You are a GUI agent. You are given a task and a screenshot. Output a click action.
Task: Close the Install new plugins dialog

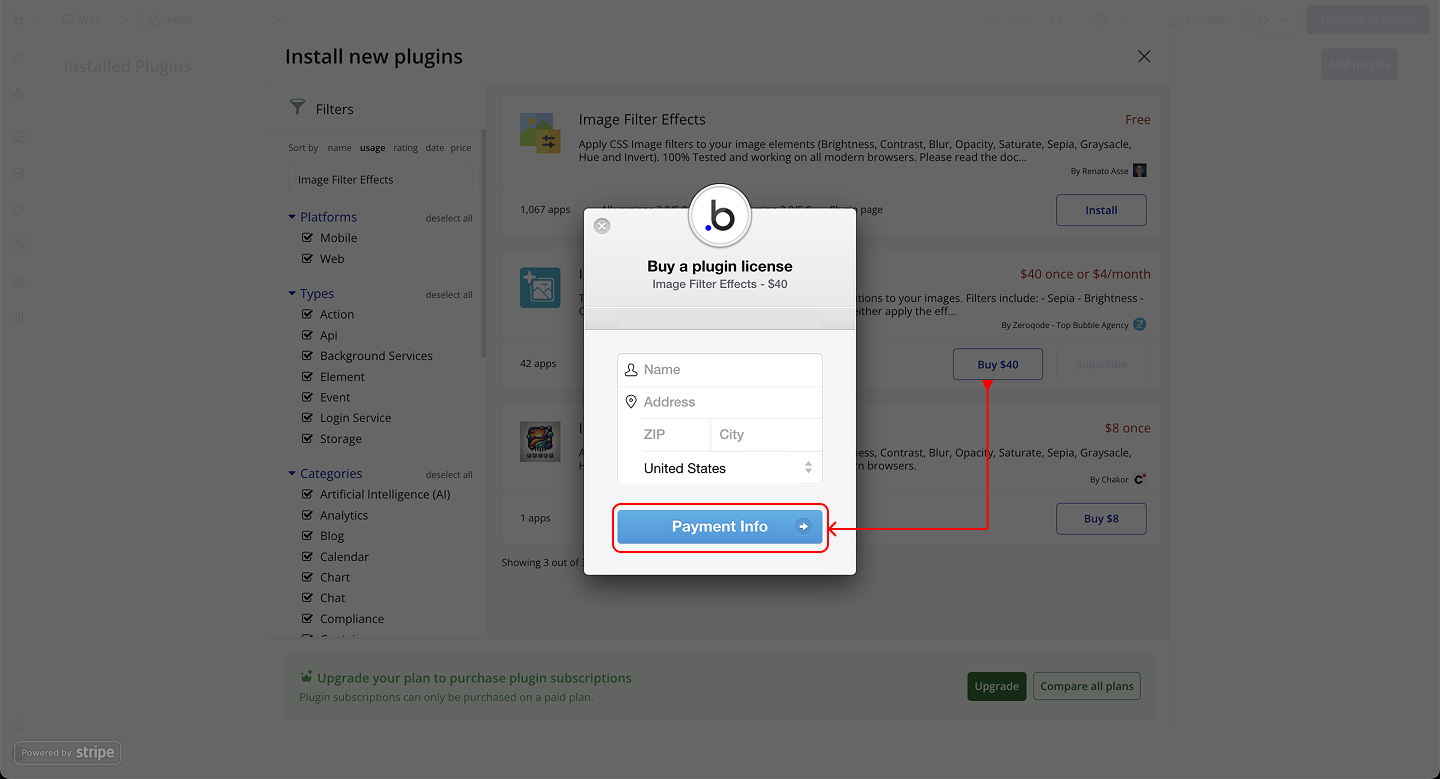coord(1144,57)
